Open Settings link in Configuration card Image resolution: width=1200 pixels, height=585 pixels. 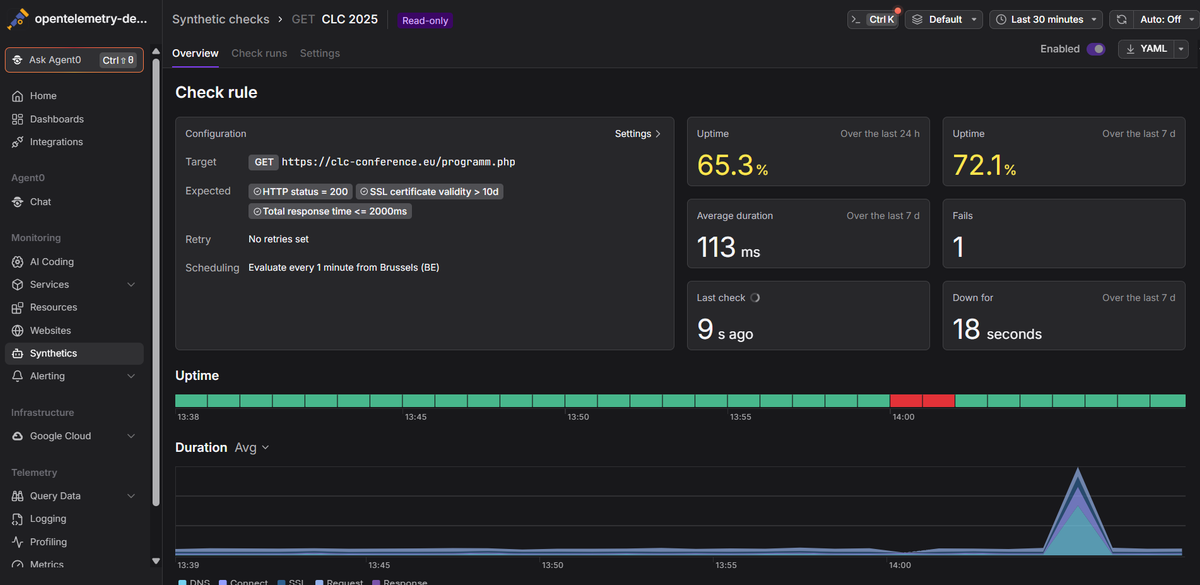[x=638, y=134]
